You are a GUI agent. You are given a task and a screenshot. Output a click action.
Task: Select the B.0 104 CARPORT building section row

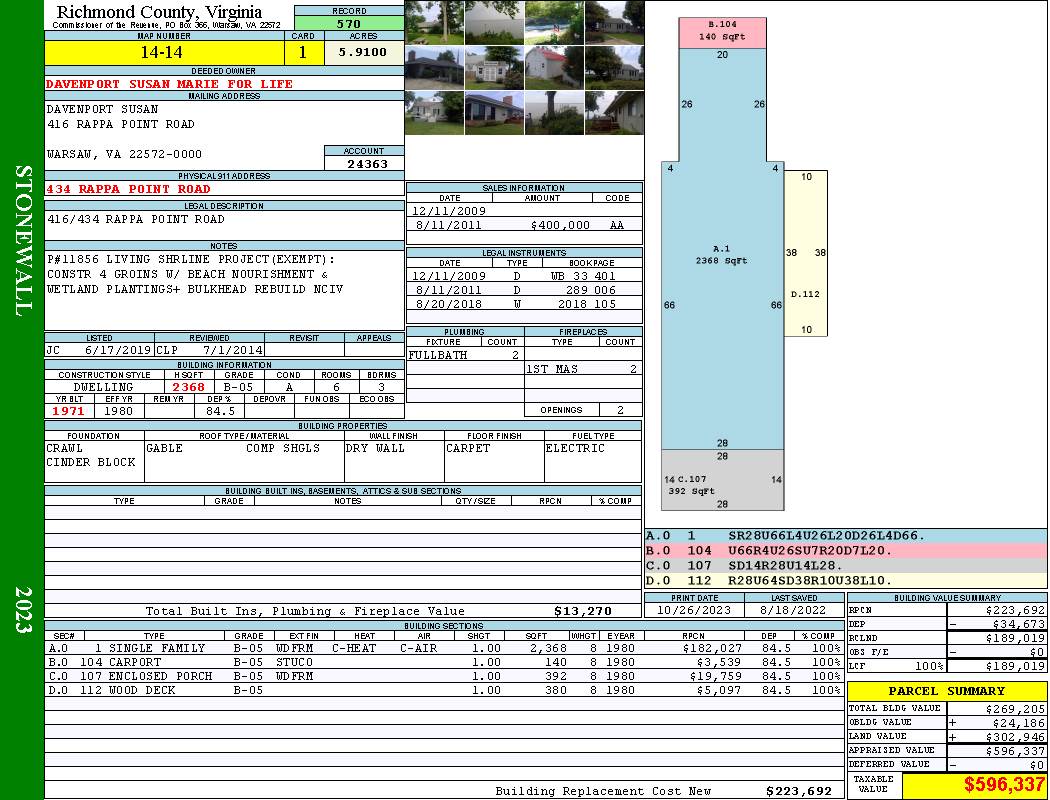(443, 662)
